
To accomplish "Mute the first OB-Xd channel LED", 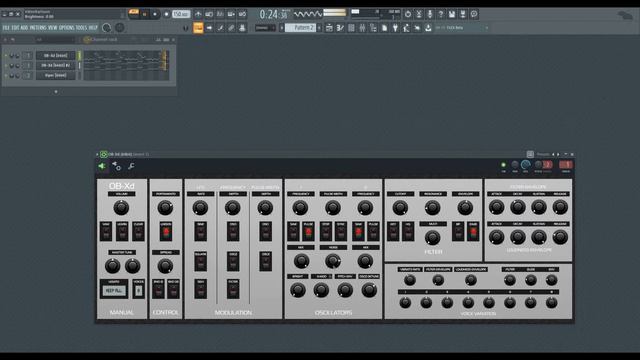I will tap(6, 55).
